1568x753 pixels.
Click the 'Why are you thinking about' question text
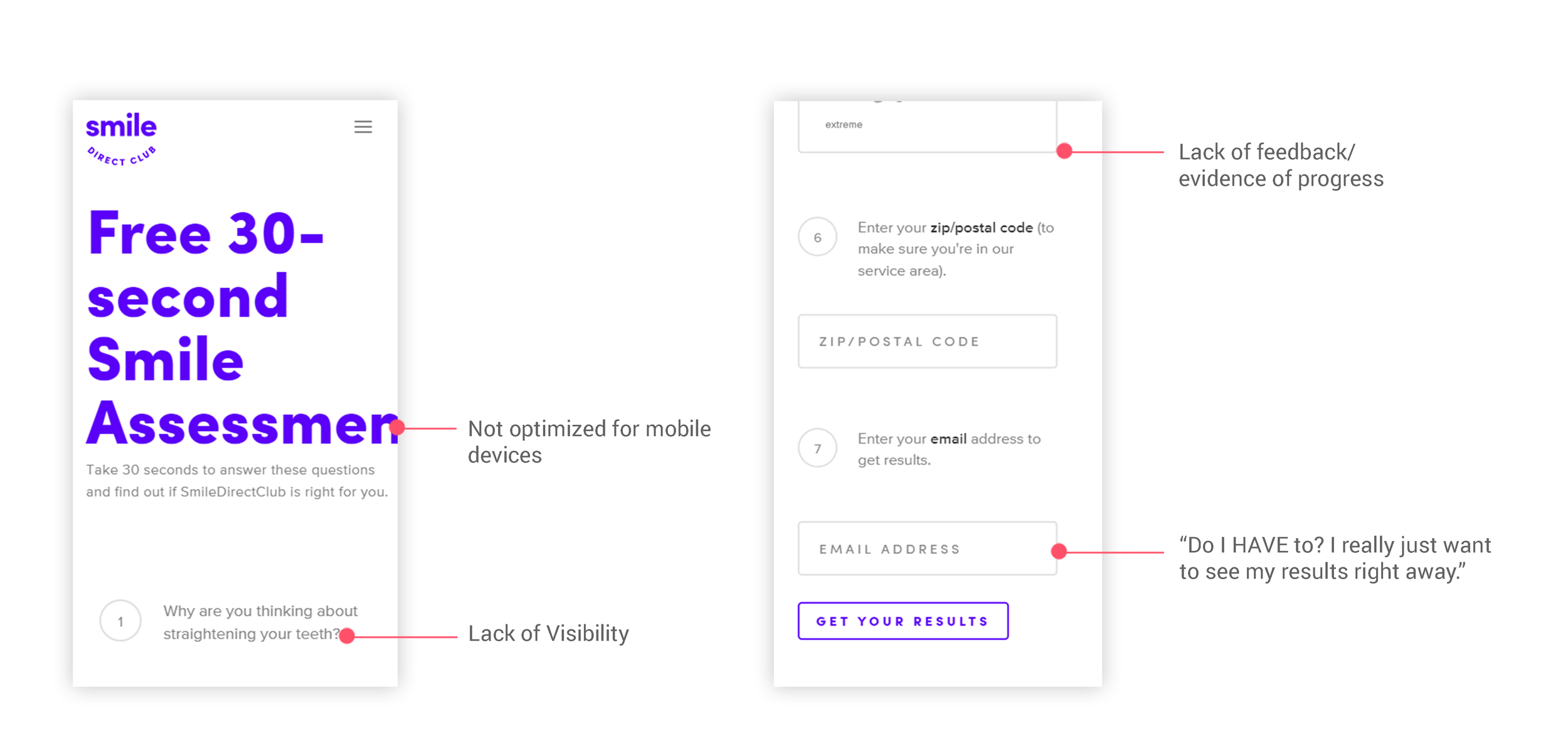tap(260, 611)
